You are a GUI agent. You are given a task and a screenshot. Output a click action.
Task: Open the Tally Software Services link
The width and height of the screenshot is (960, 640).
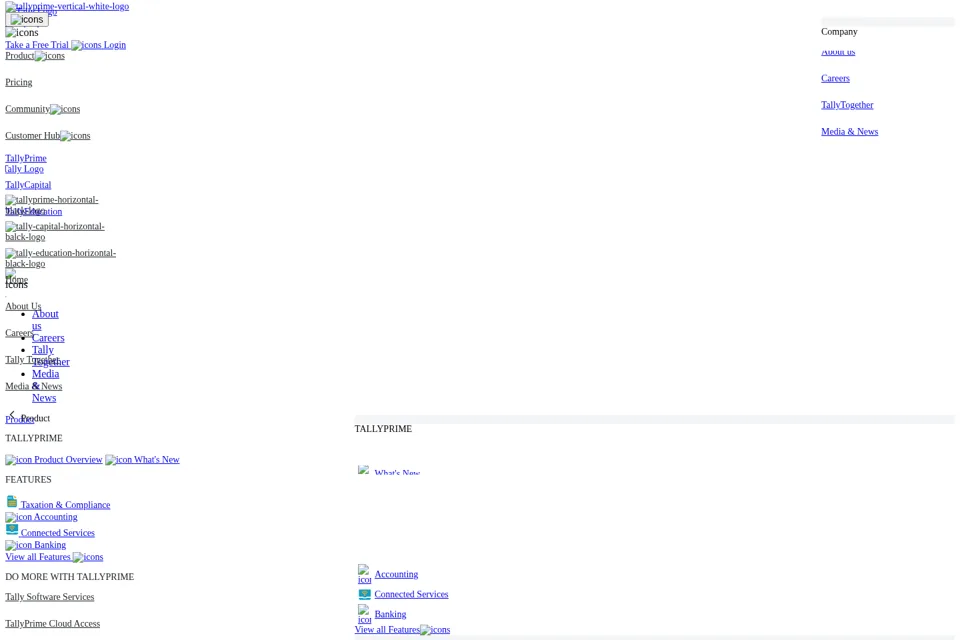(x=50, y=597)
